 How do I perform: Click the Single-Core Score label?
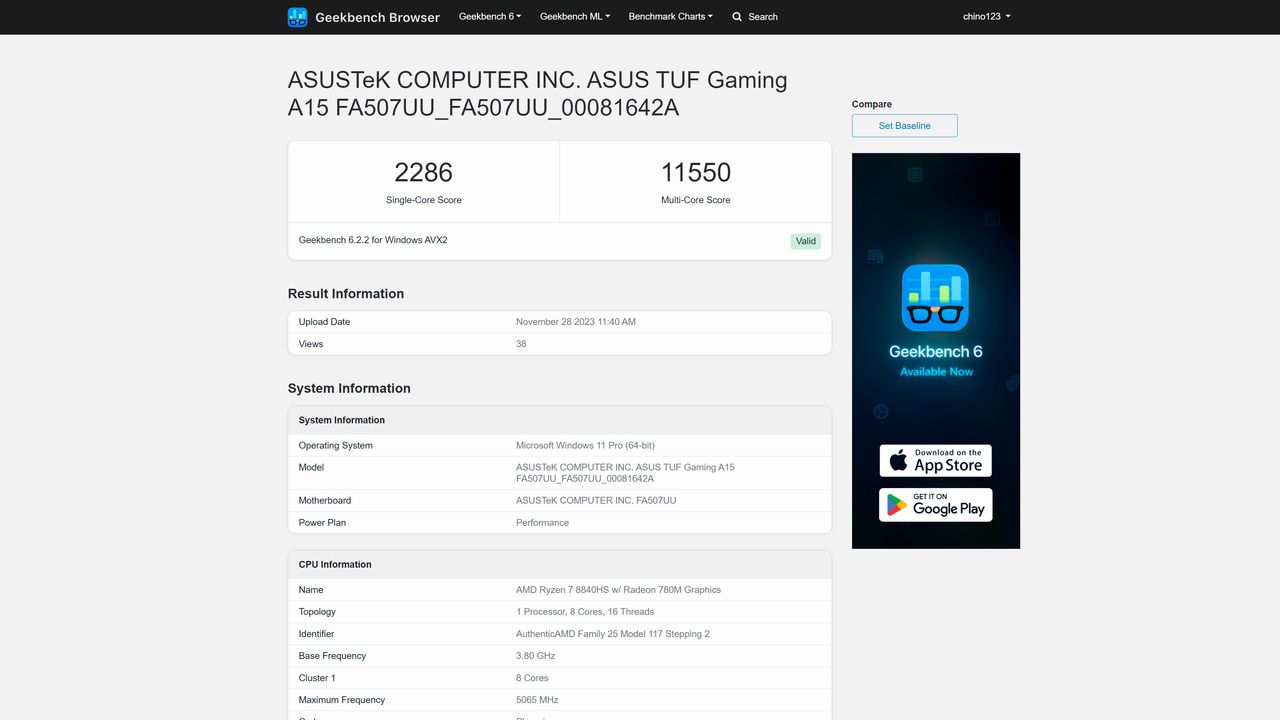click(424, 200)
